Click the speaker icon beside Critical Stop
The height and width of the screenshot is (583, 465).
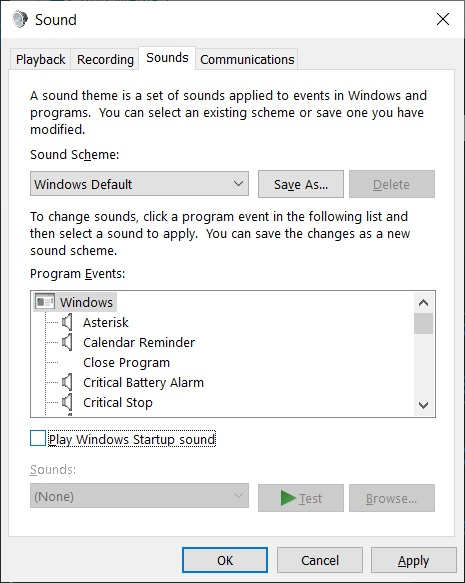tap(67, 402)
